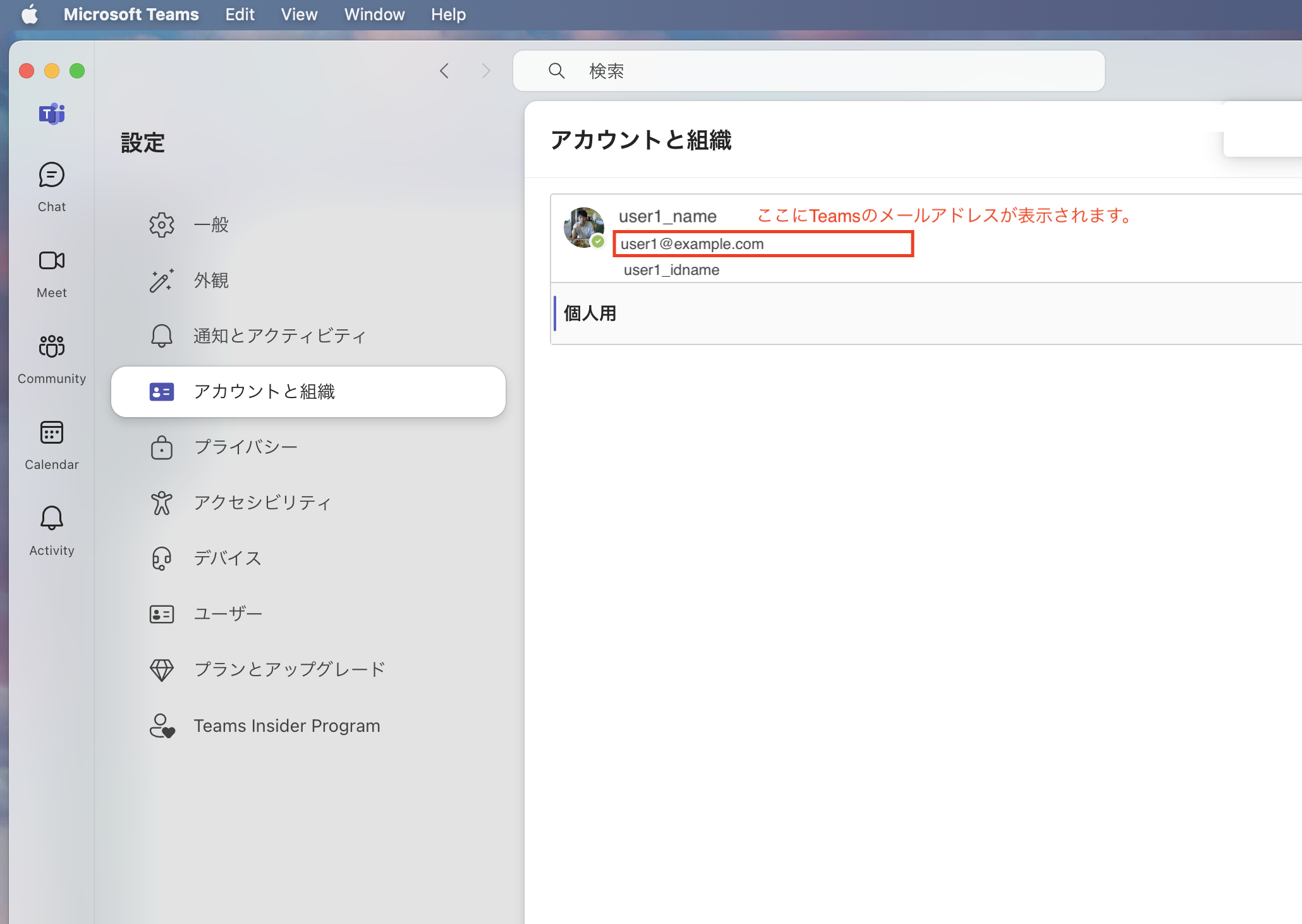Open the Apple menu

click(x=30, y=14)
